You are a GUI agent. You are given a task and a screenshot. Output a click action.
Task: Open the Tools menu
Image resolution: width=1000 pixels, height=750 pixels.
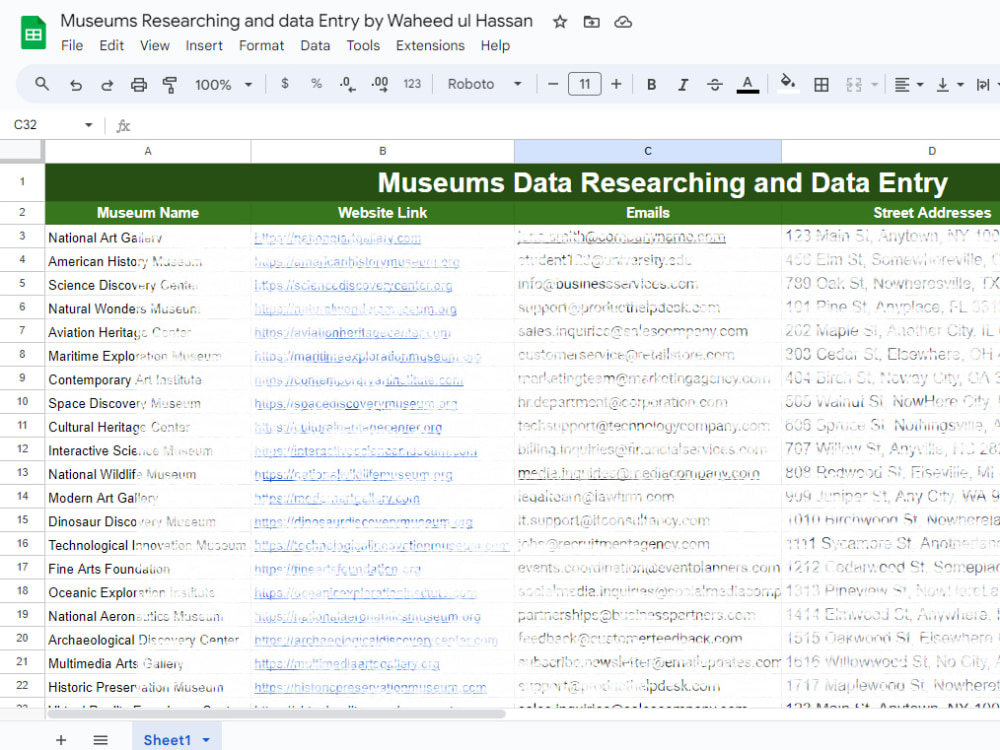363,45
